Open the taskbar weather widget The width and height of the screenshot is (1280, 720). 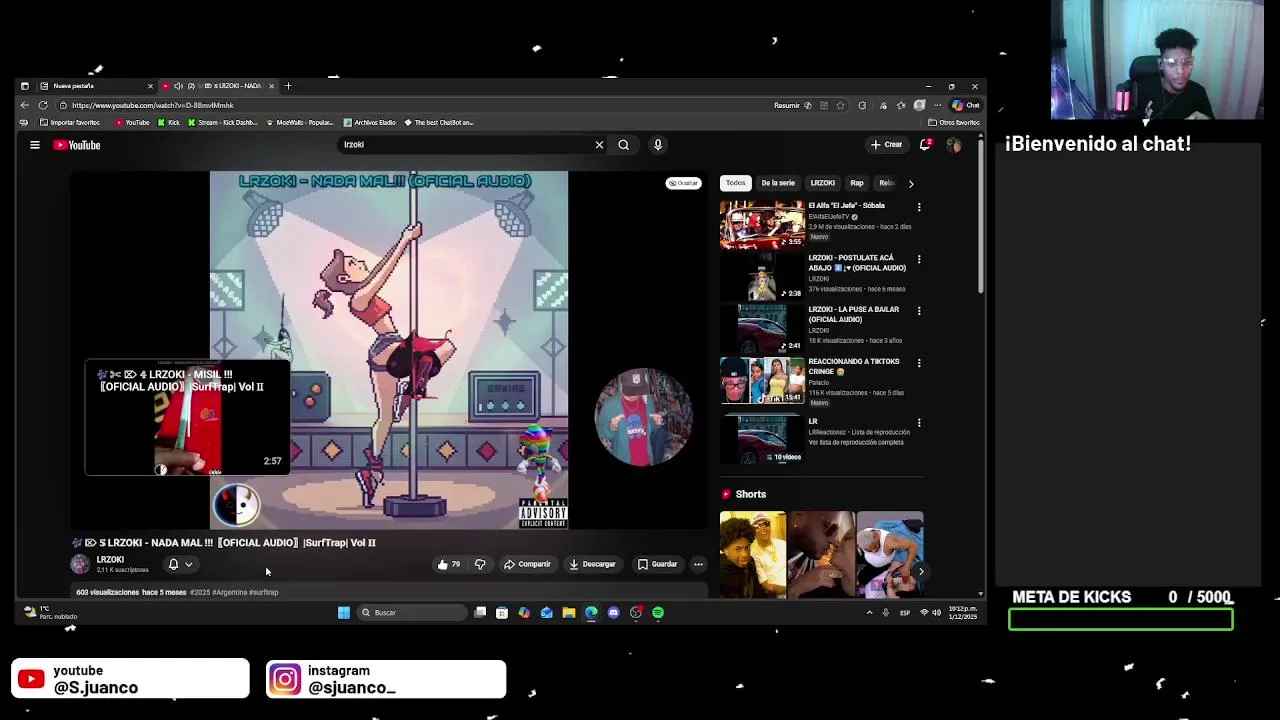coord(50,612)
